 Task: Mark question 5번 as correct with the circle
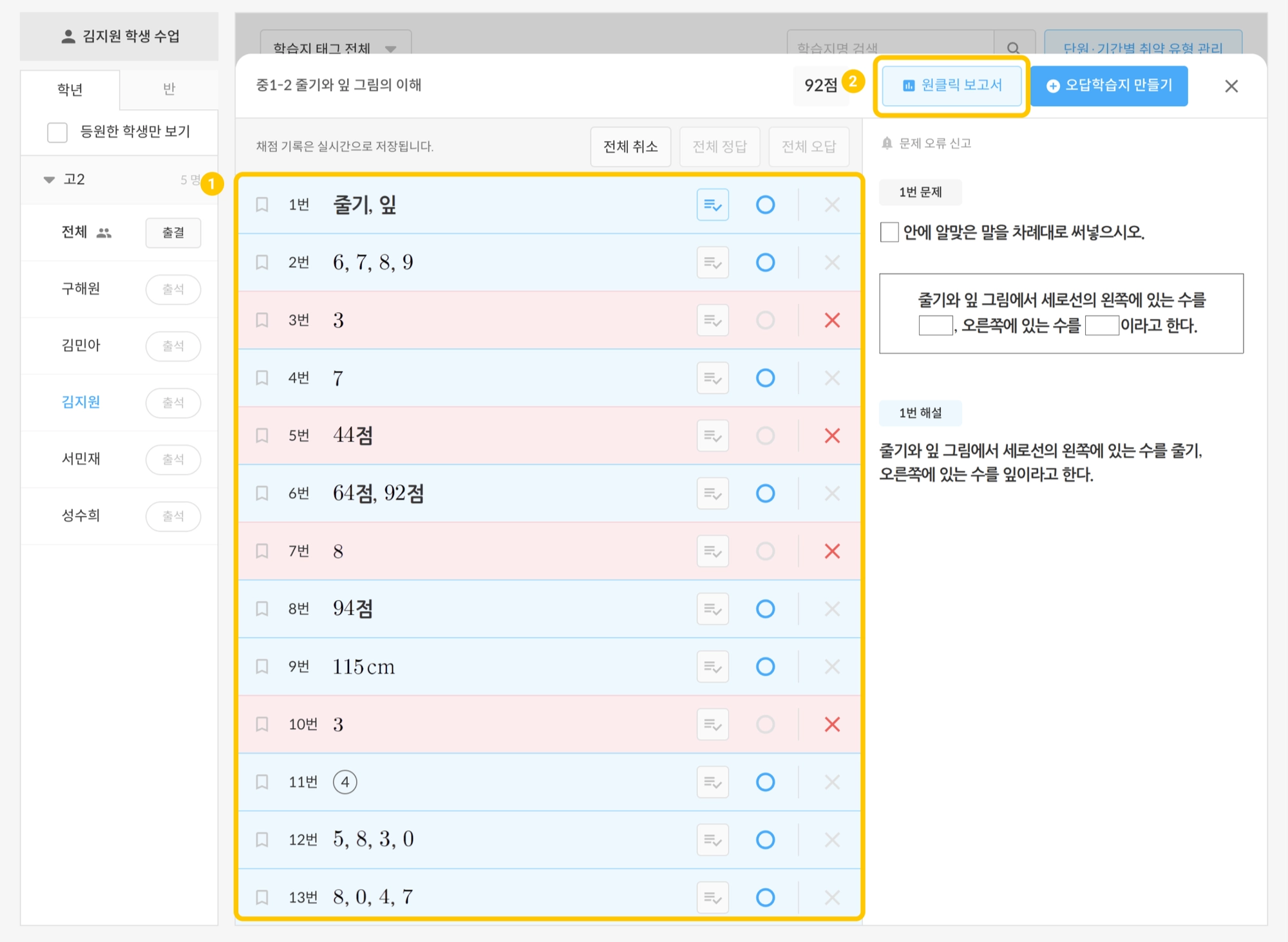[765, 436]
